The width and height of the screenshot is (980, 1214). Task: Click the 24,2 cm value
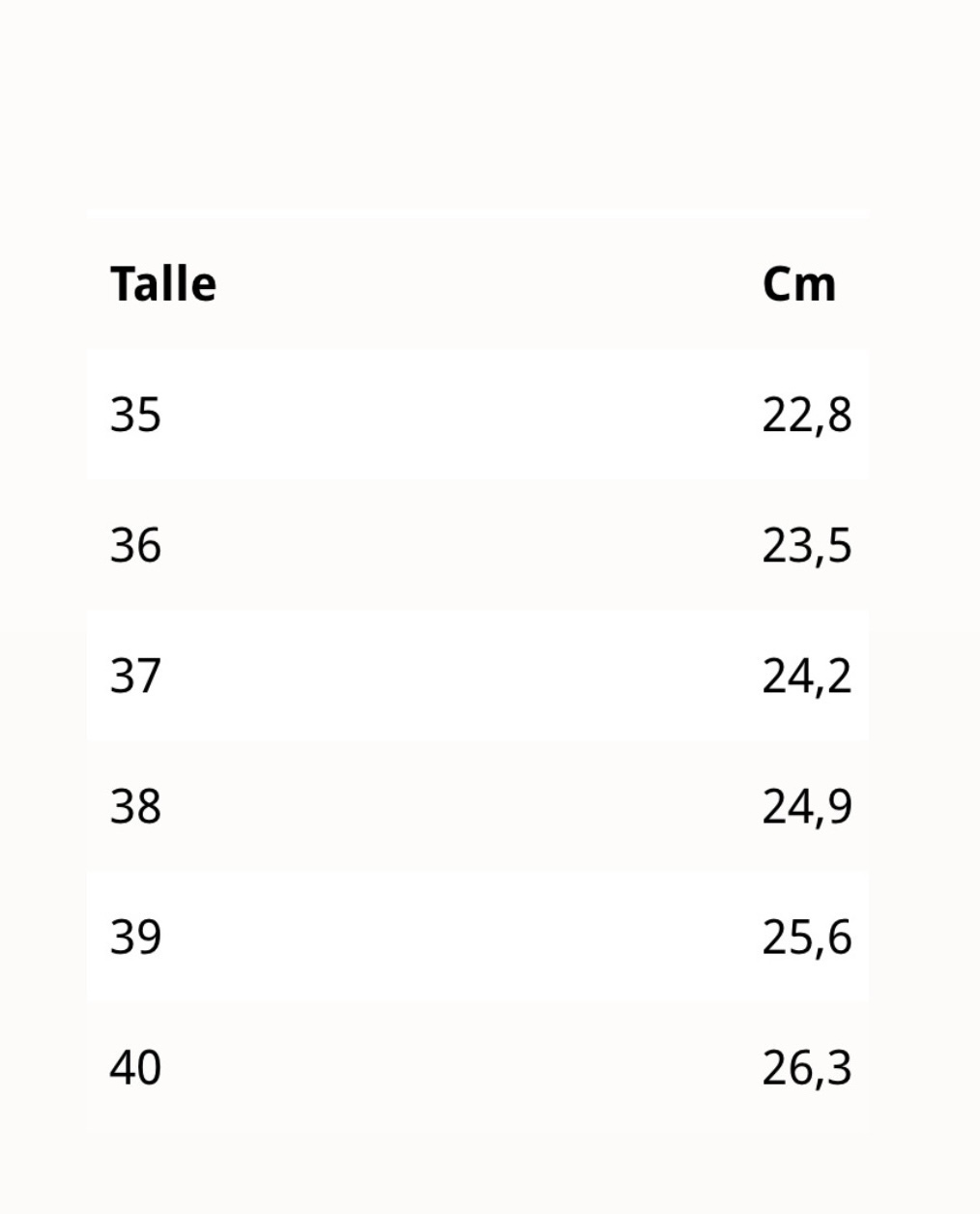(807, 677)
